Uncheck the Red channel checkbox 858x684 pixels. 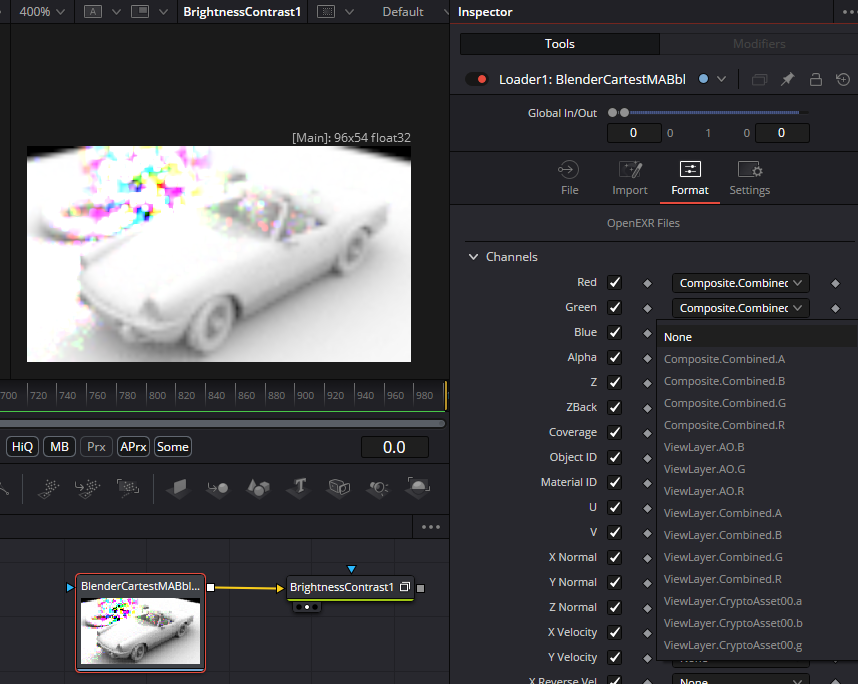point(614,282)
